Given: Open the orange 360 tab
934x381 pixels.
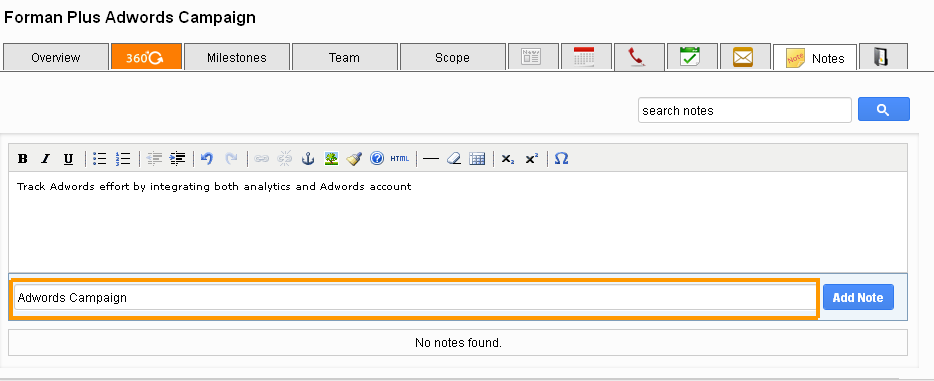Looking at the screenshot, I should [147, 57].
